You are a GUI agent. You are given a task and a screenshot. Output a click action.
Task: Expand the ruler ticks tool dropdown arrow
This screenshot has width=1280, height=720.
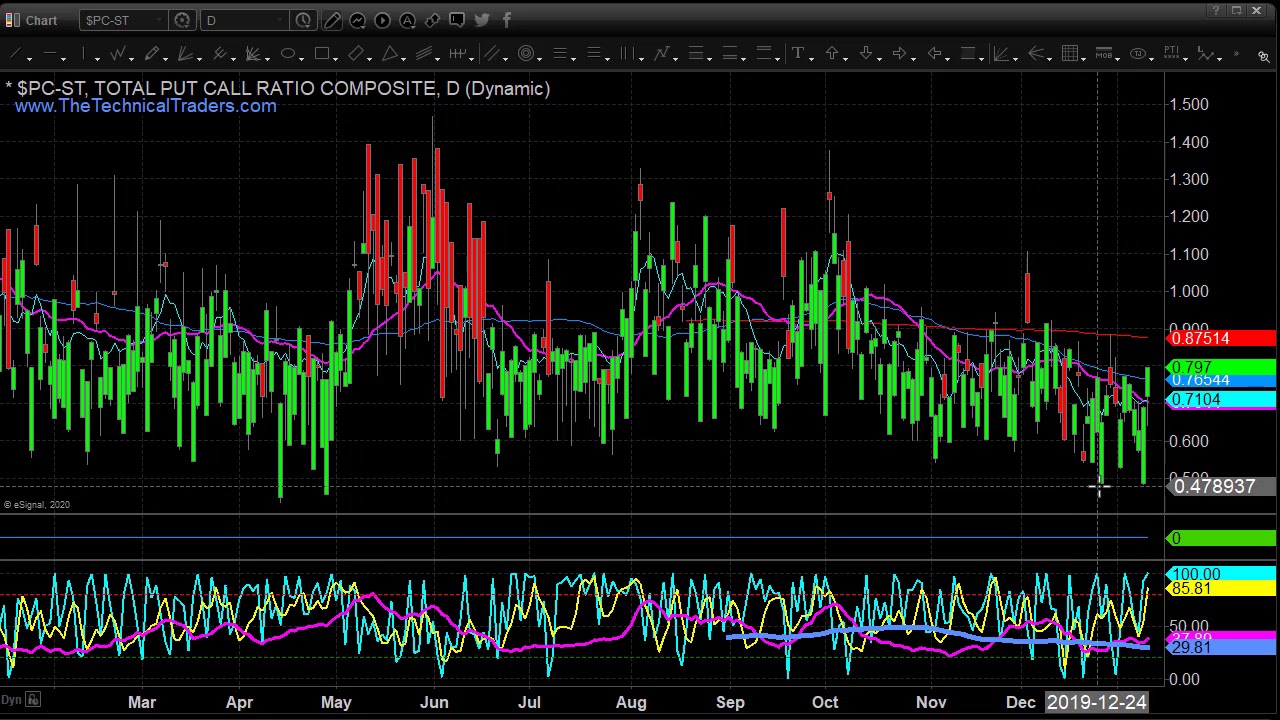point(471,59)
